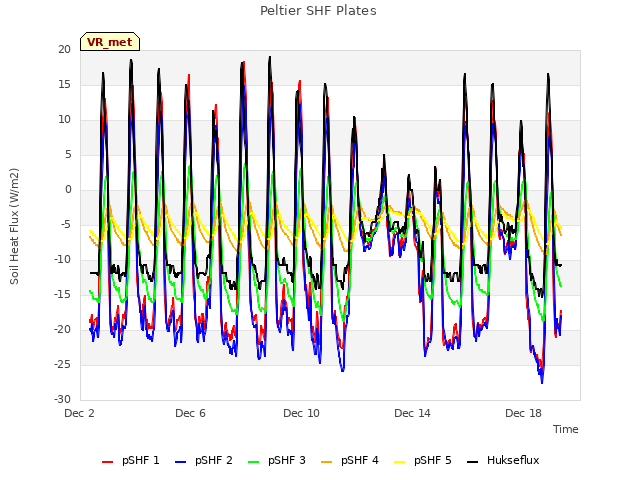Click the 0 y-axis tick label
640x480 pixels.
[x=68, y=190]
